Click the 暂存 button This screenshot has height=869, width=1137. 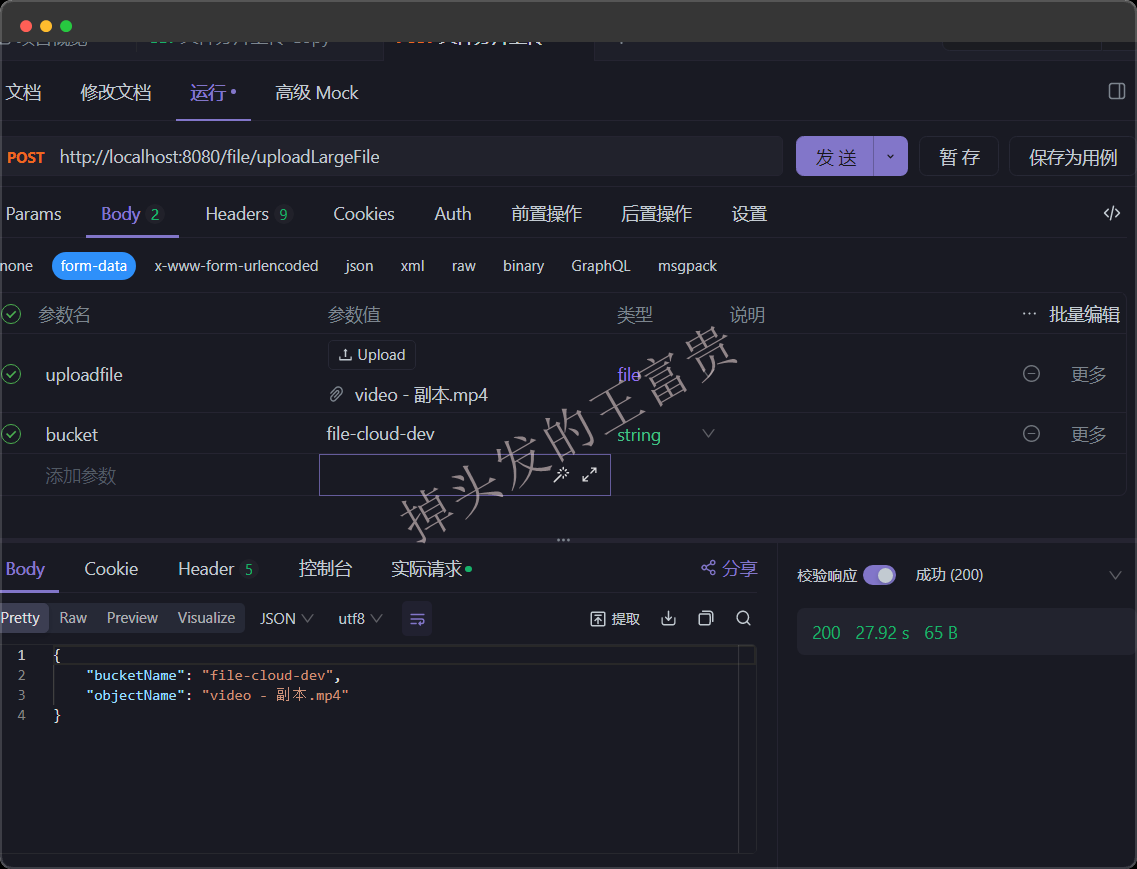point(959,156)
